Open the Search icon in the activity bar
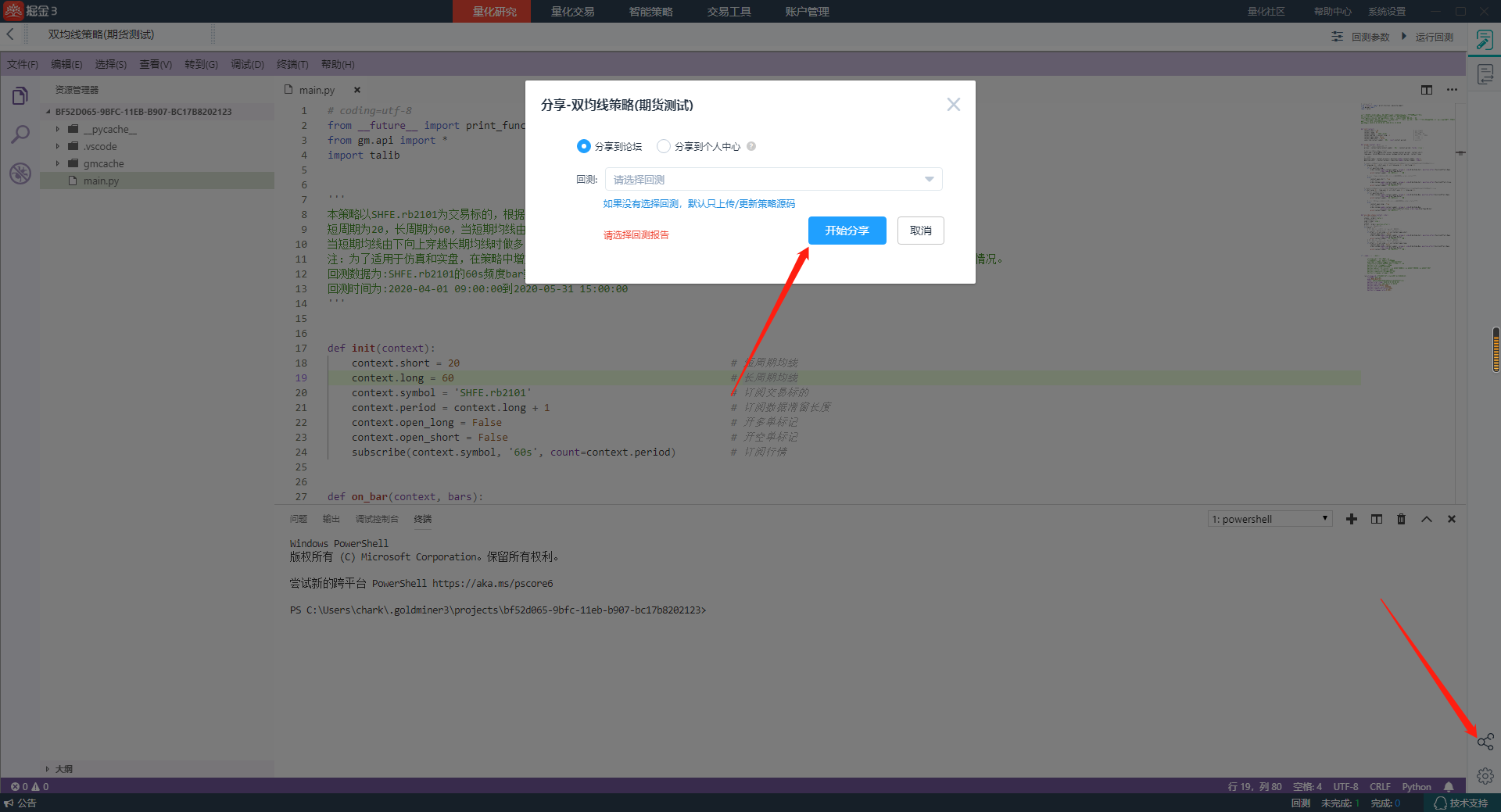Image resolution: width=1501 pixels, height=812 pixels. click(20, 134)
